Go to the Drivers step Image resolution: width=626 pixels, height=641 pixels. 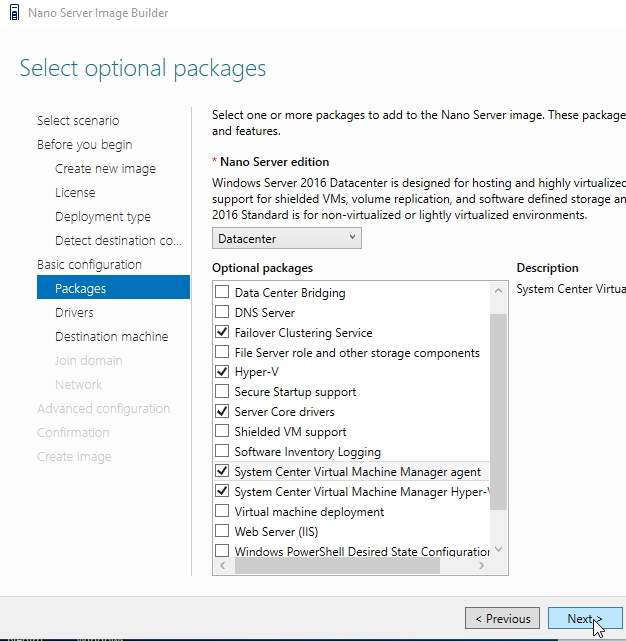75,313
